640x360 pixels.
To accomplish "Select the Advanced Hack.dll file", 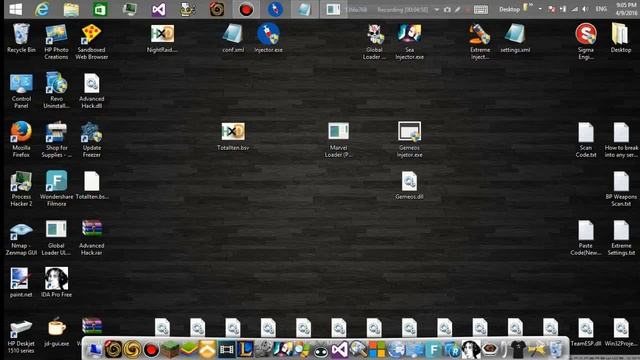I will pos(91,91).
